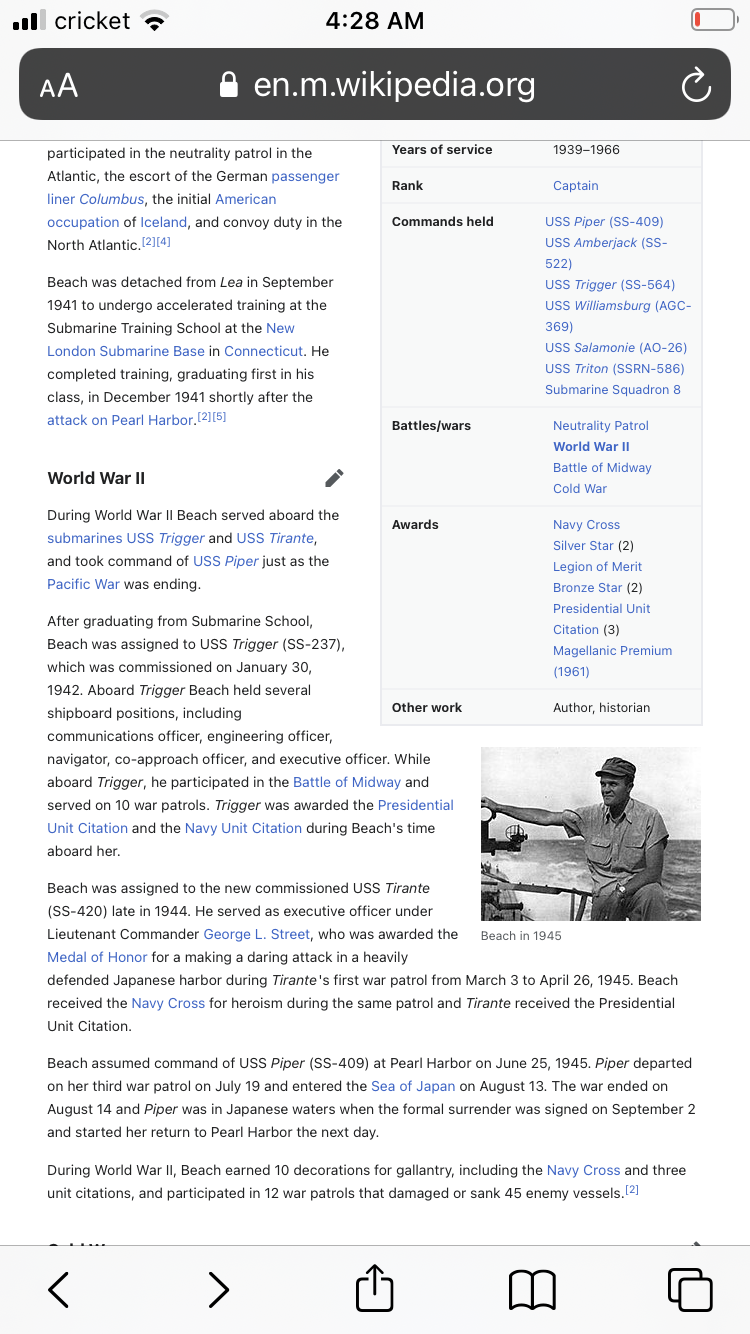Open Silver Star link
Image resolution: width=750 pixels, height=1334 pixels.
pyautogui.click(x=583, y=546)
